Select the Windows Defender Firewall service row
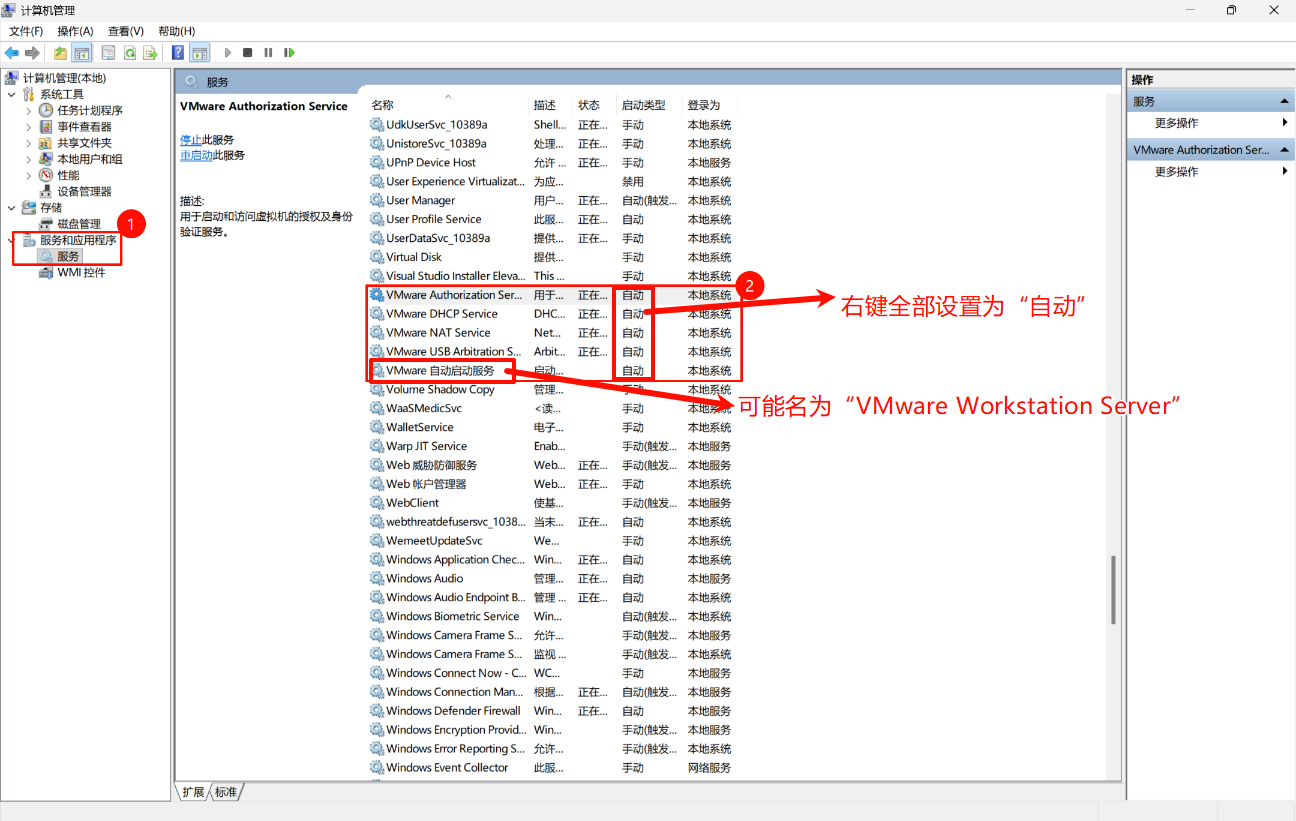This screenshot has width=1296, height=821. 551,711
